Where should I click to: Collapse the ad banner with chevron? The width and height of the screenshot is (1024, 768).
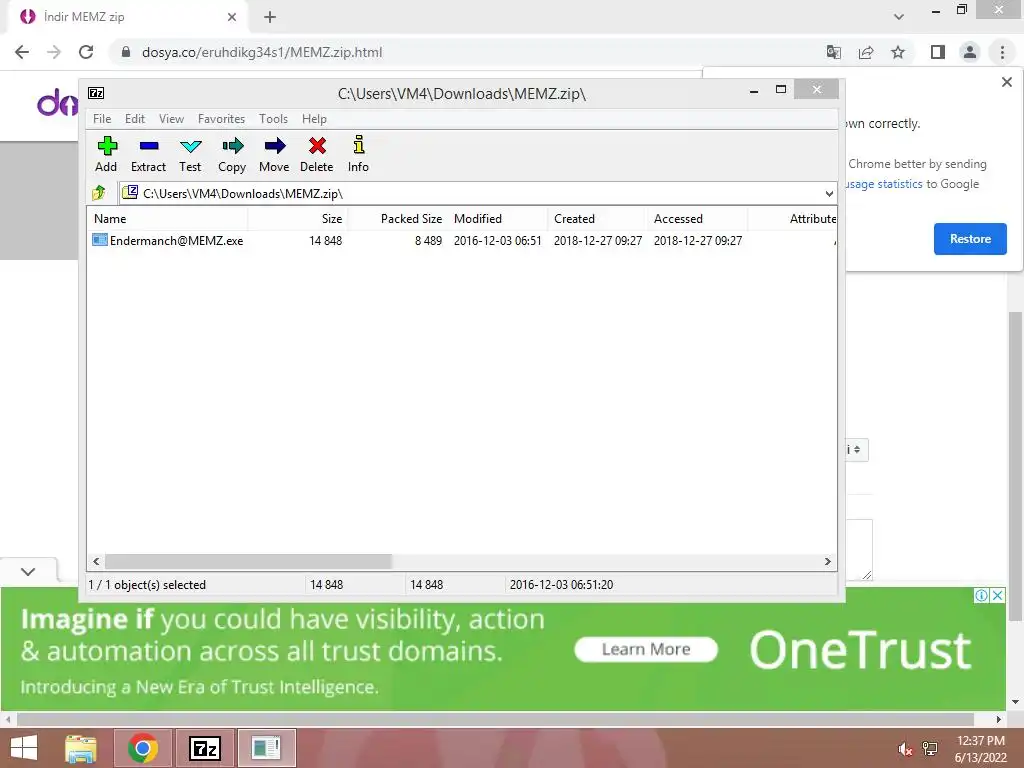[x=27, y=571]
